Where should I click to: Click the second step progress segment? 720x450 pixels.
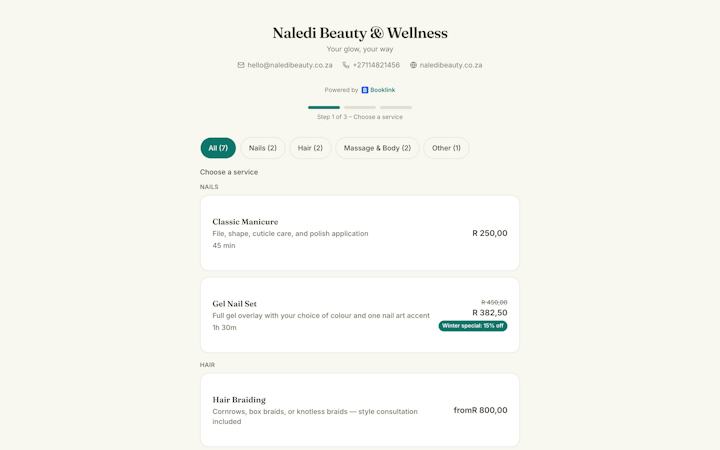(360, 107)
